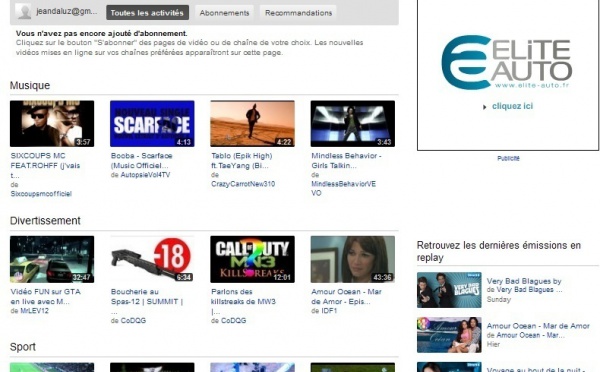This screenshot has height=372, width=600.
Task: Visit the CrazyCarrotNew310 channel link
Action: pos(243,184)
